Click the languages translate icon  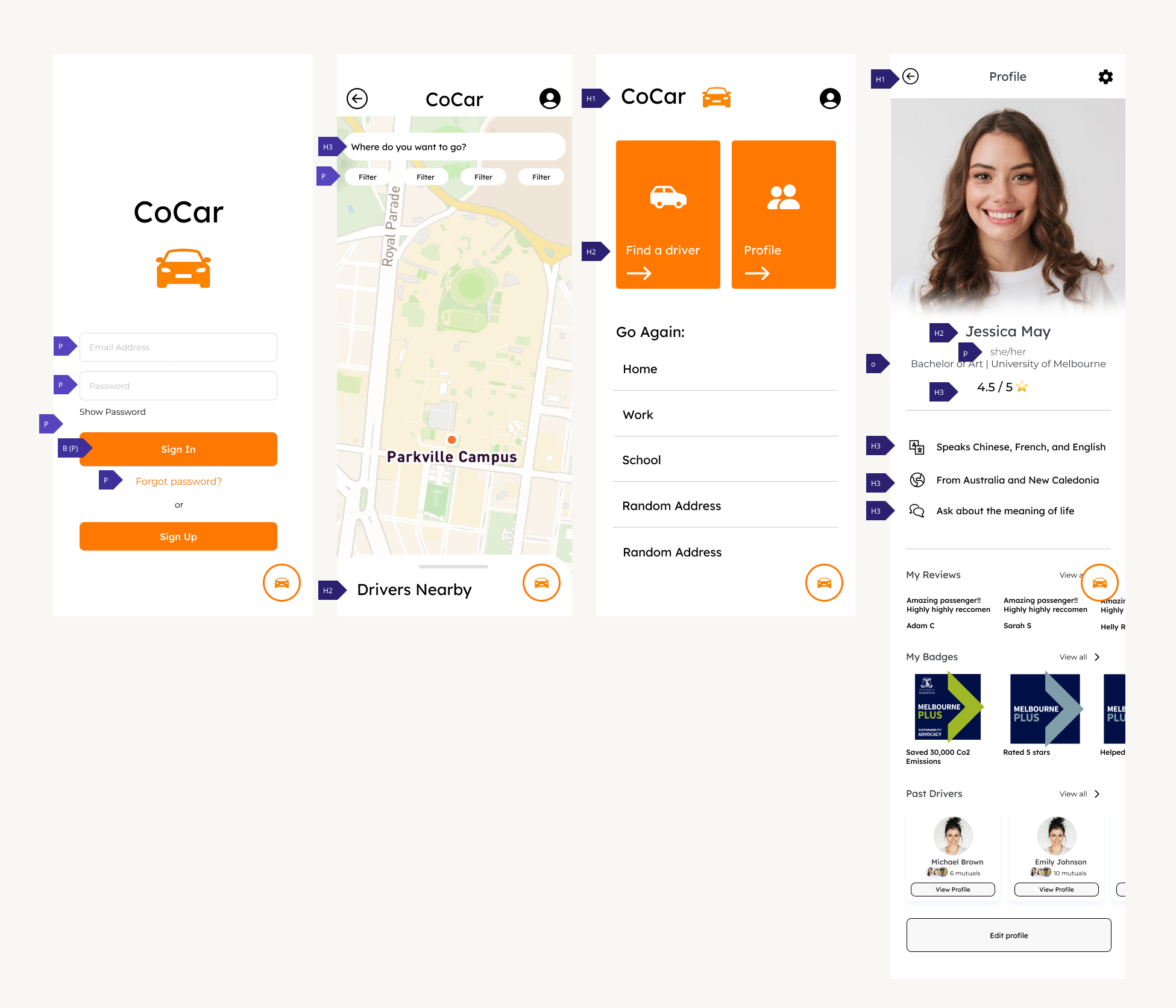click(x=916, y=447)
